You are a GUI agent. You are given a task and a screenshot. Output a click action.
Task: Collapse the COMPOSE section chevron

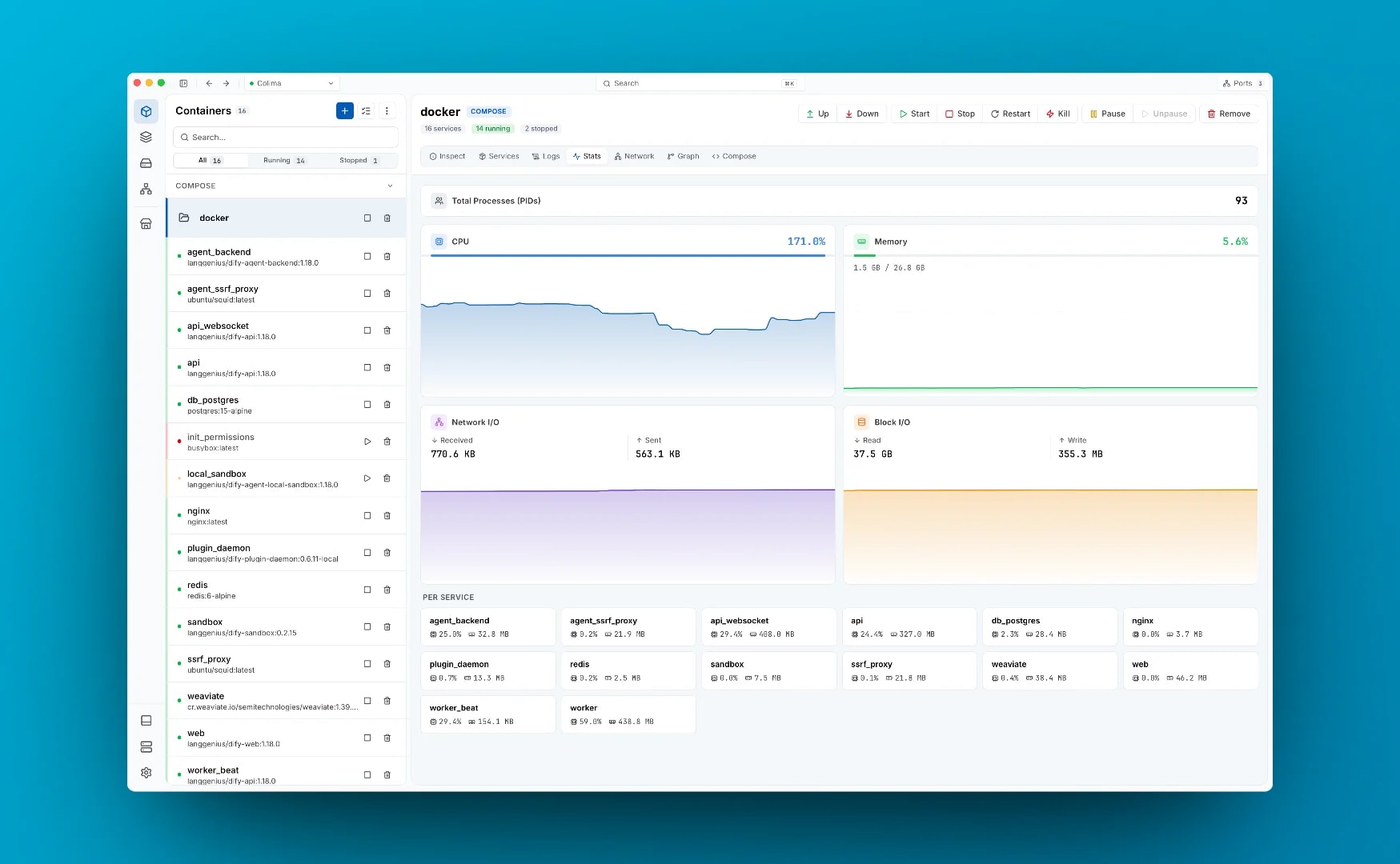(390, 186)
